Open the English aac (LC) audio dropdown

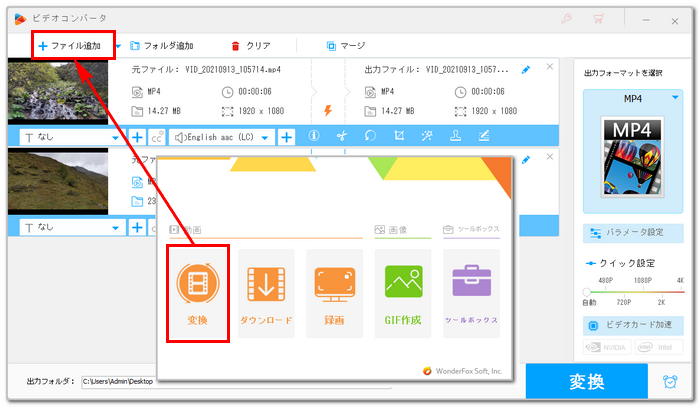coord(221,137)
